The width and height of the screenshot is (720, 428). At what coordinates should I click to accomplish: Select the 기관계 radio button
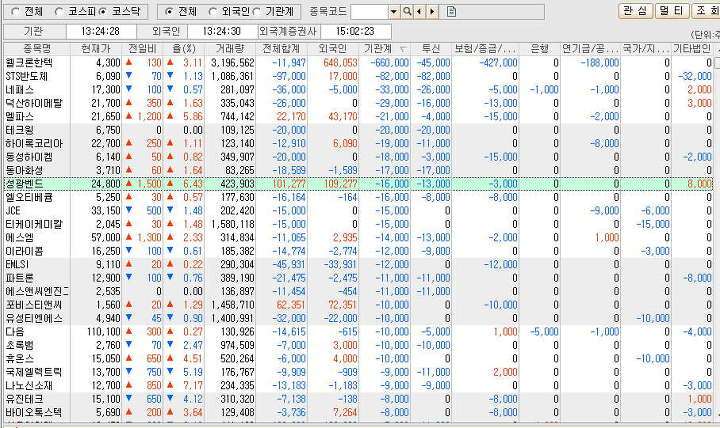256,11
